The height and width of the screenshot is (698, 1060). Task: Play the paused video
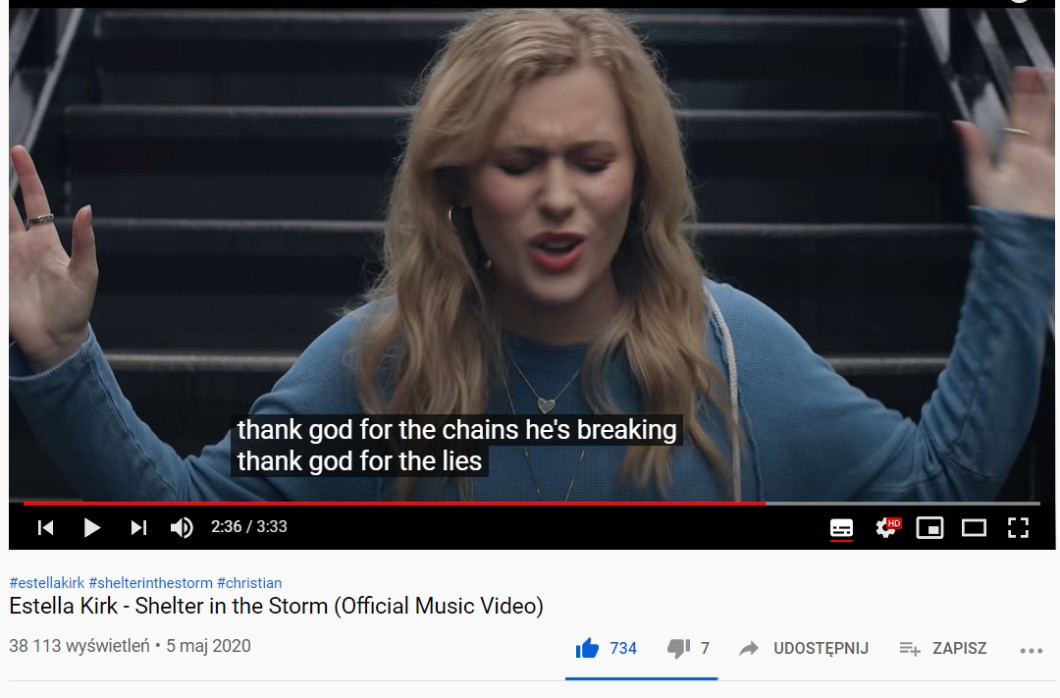(x=92, y=527)
